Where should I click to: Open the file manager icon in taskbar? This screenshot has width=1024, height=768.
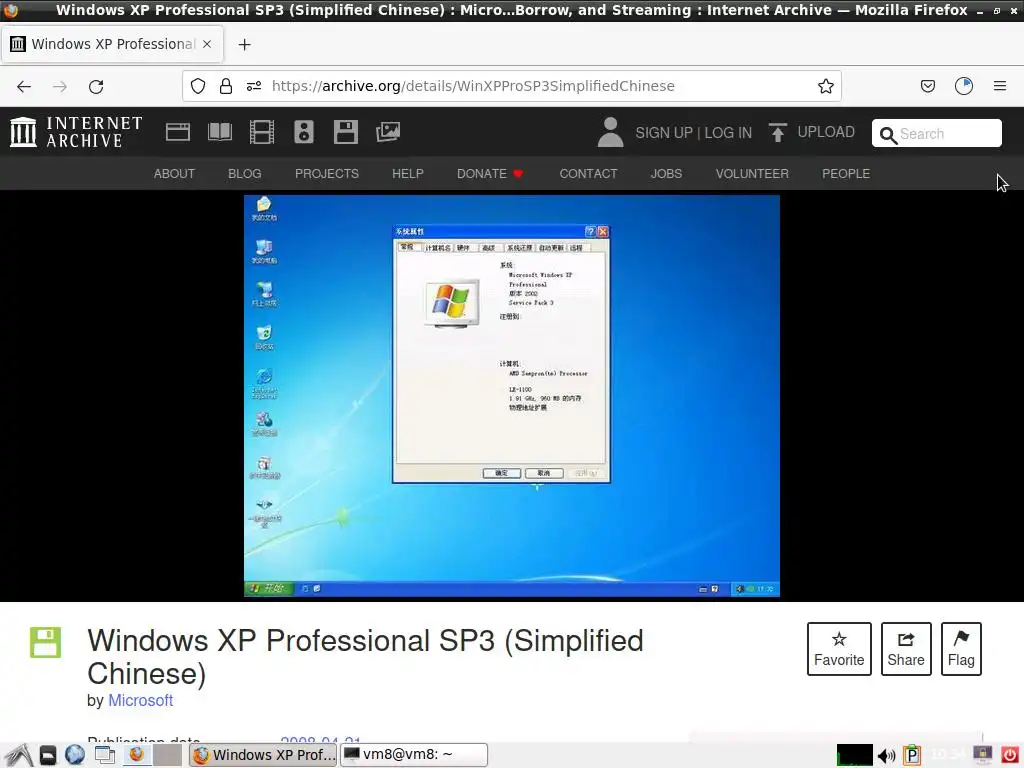click(48, 755)
